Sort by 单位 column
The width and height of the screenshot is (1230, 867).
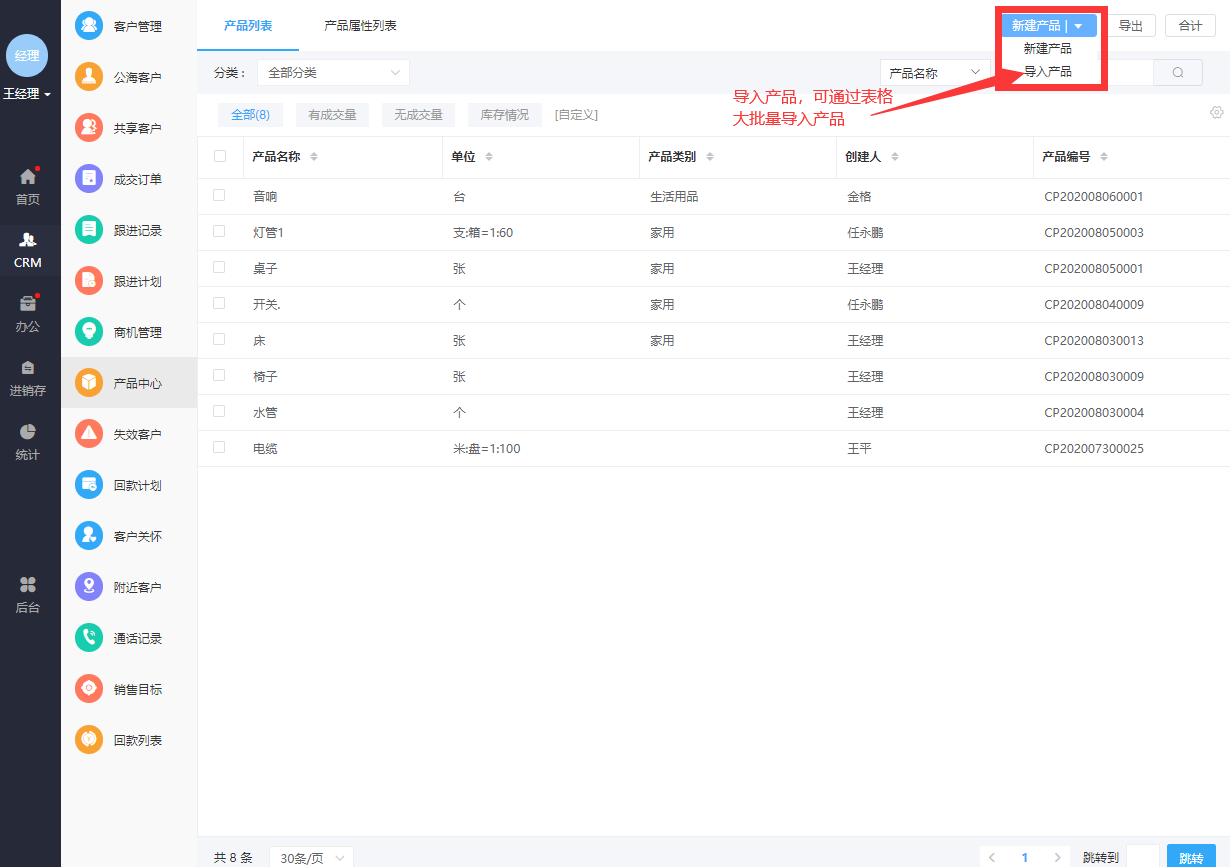[489, 157]
